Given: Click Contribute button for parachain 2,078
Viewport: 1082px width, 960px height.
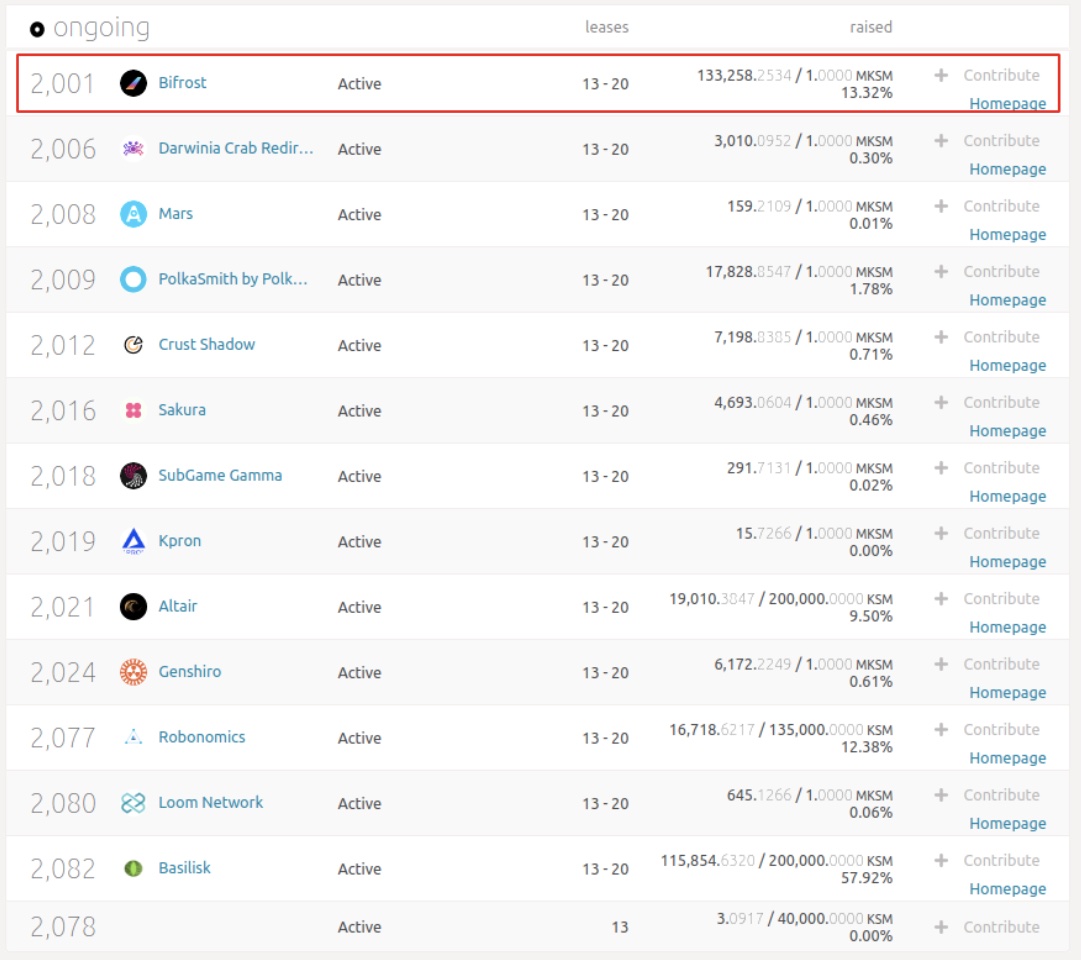Looking at the screenshot, I should click(987, 928).
